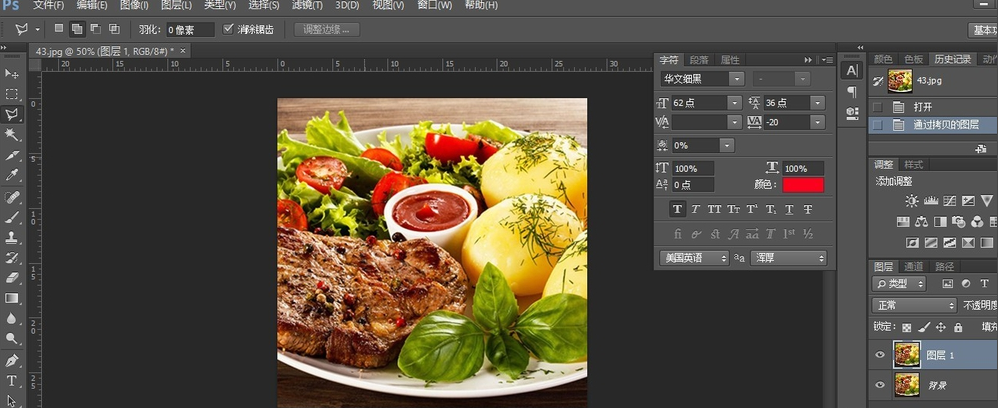The height and width of the screenshot is (408, 998).
Task: Select the Gradient tool
Action: tap(11, 298)
